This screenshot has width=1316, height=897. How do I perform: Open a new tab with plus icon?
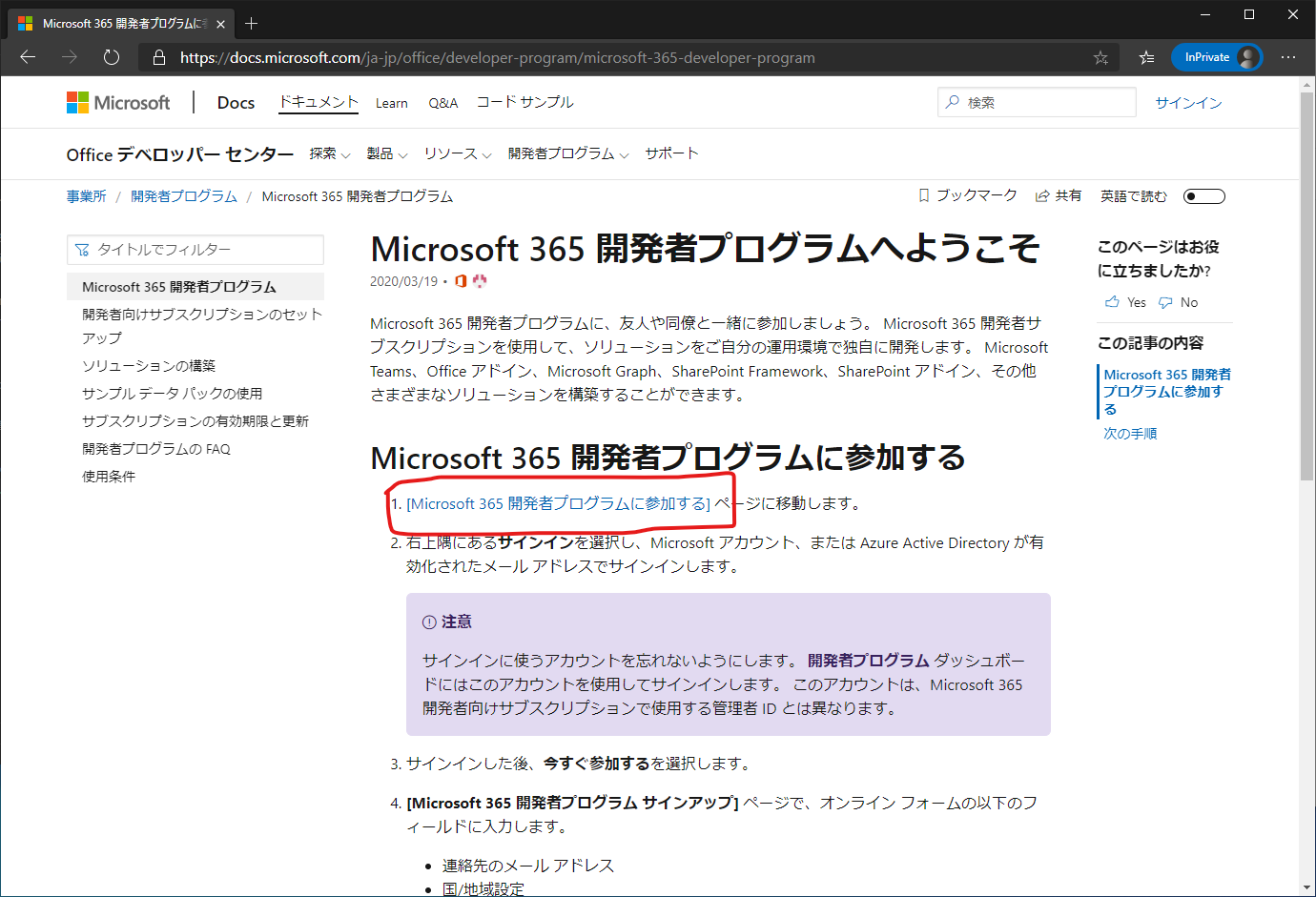tap(252, 23)
